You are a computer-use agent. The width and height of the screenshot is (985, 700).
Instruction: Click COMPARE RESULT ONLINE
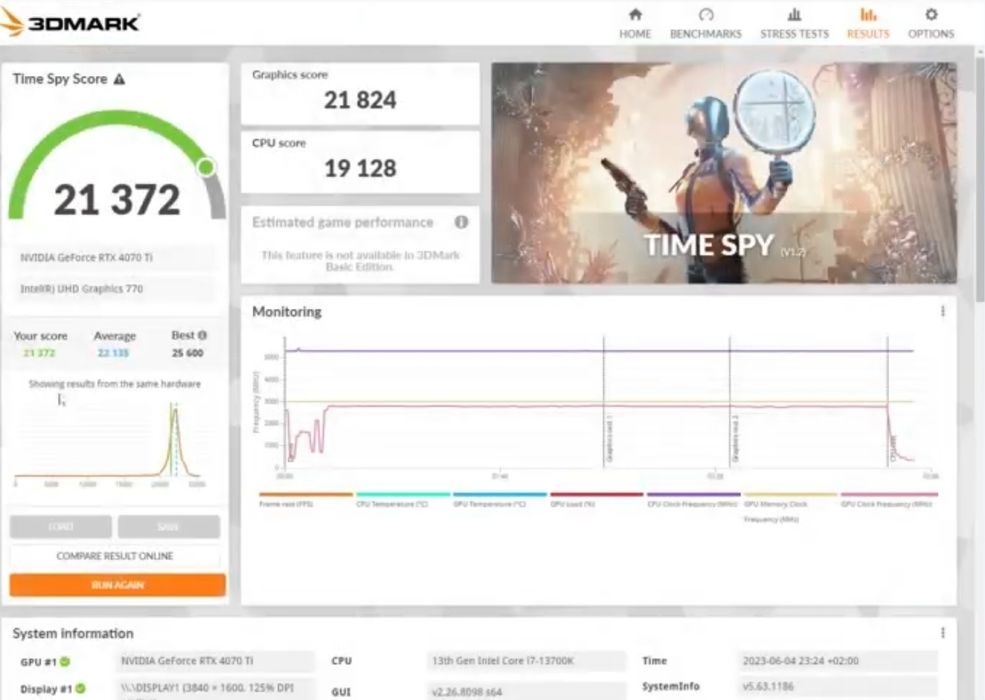tap(115, 555)
